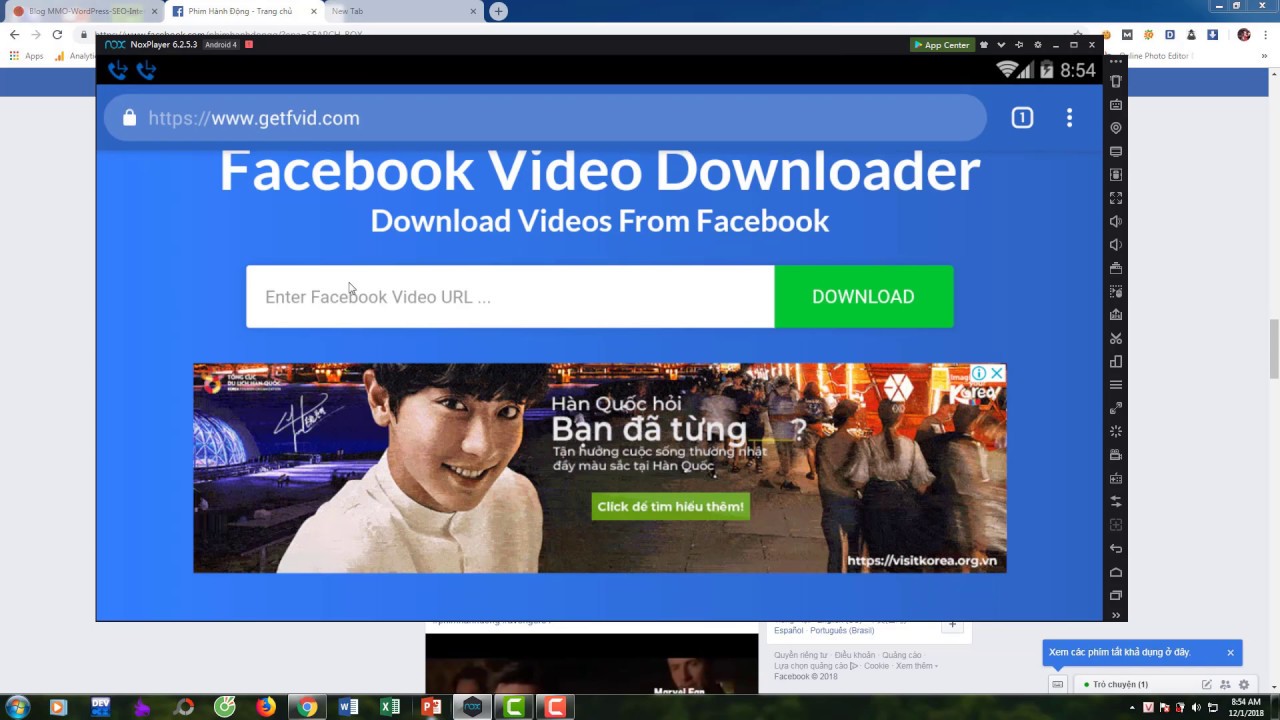This screenshot has width=1280, height=720.
Task: Expand Nox title bar dropdown arrow
Action: (x=1001, y=45)
